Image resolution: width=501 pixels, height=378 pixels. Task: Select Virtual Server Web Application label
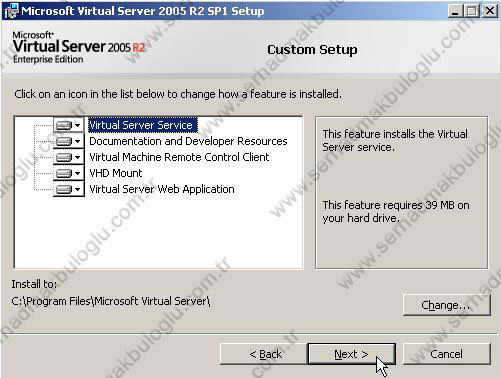(x=162, y=189)
